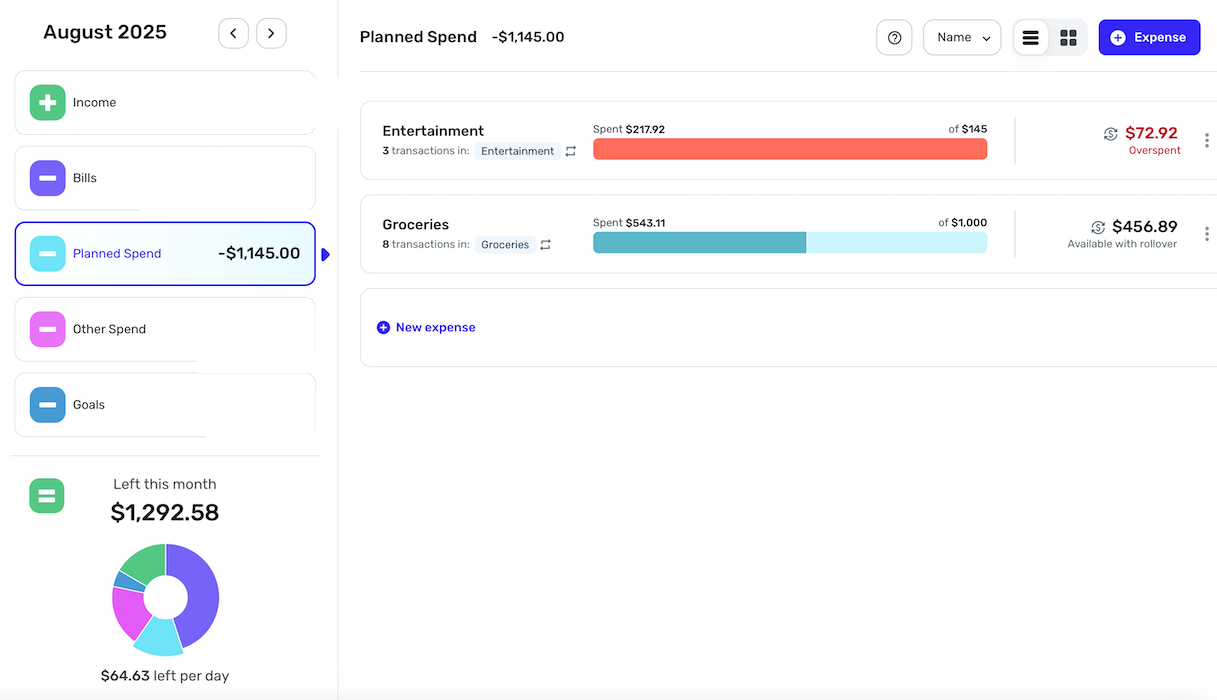Click the pink segment of the donut chart
1217x700 pixels.
tap(129, 612)
